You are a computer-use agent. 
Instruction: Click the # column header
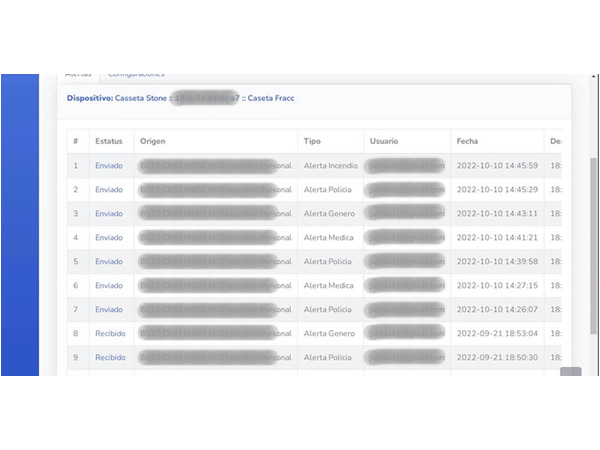coord(75,141)
